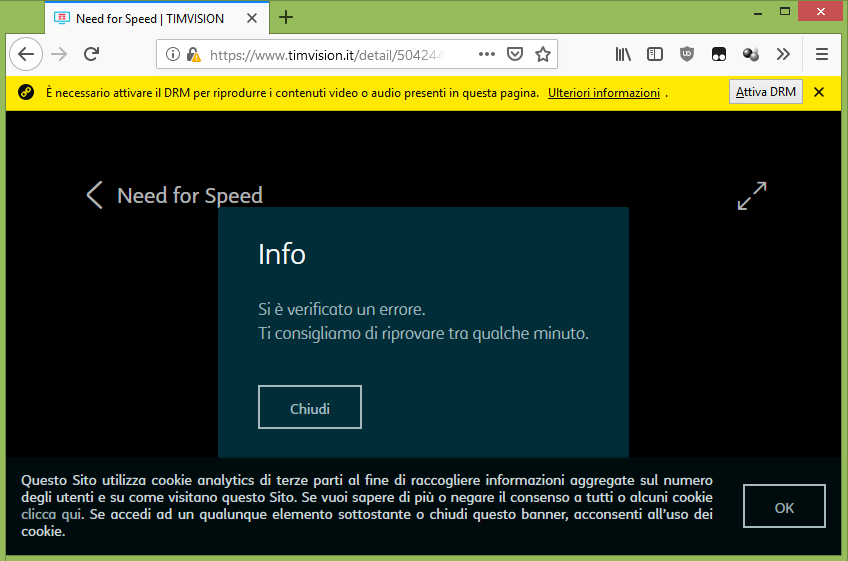This screenshot has height=561, width=848.
Task: Minimize the Firefox window
Action: click(758, 12)
